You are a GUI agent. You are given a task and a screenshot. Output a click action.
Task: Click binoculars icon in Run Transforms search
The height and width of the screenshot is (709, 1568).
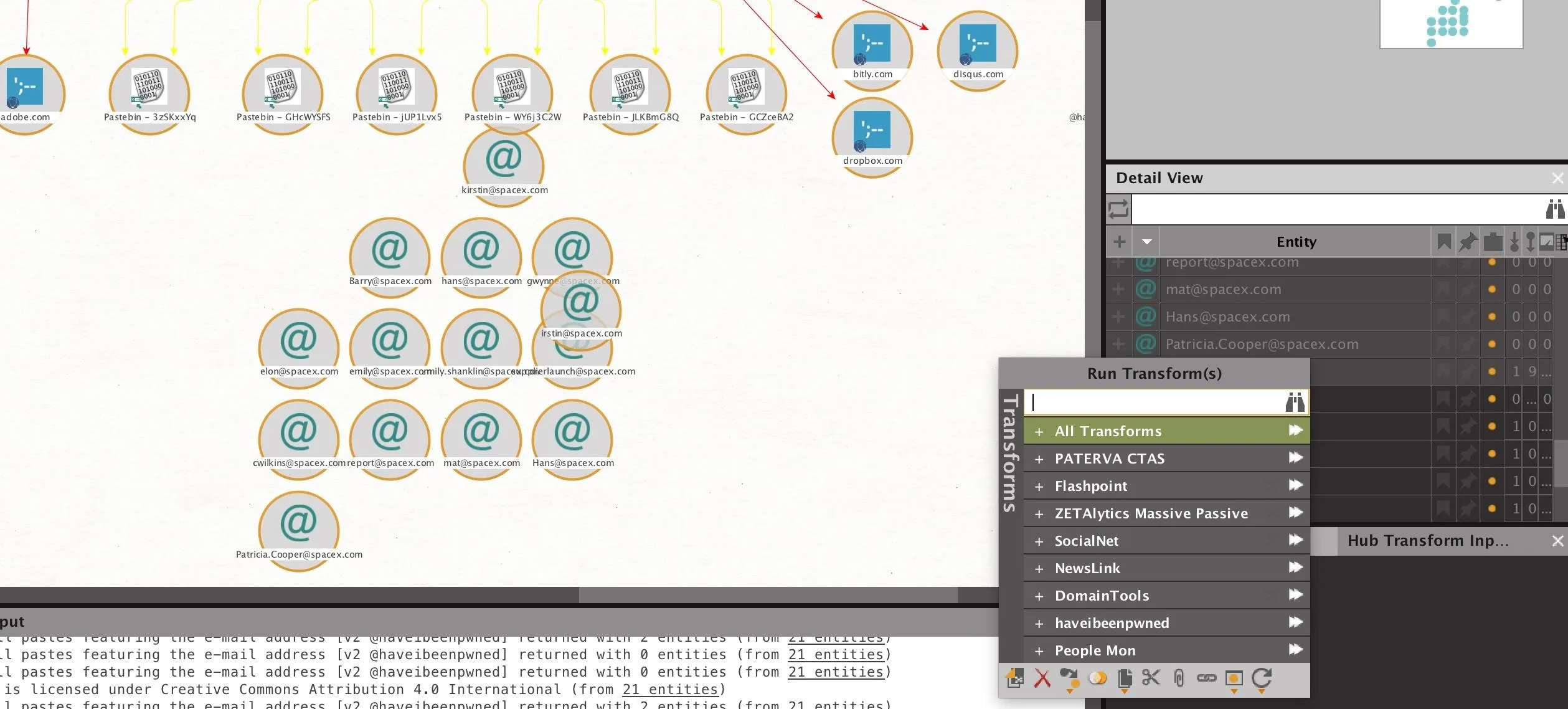point(1295,402)
